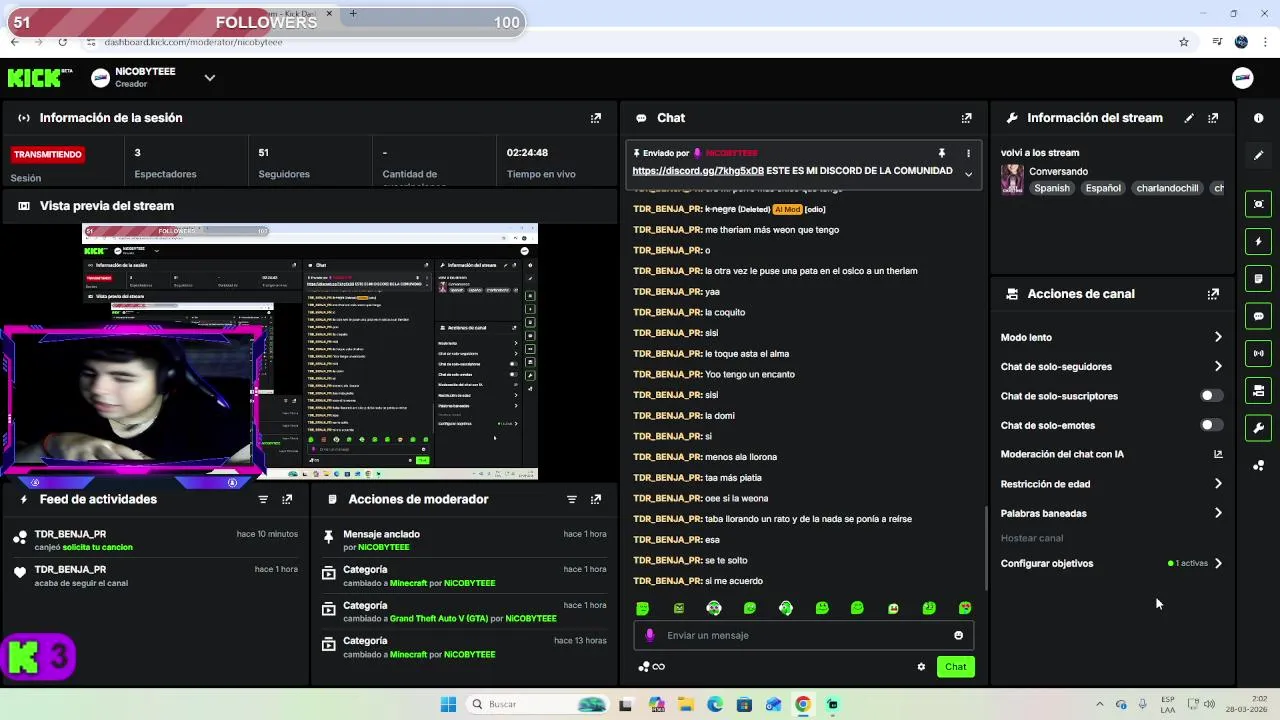Unpin the pinned chat message

point(941,153)
